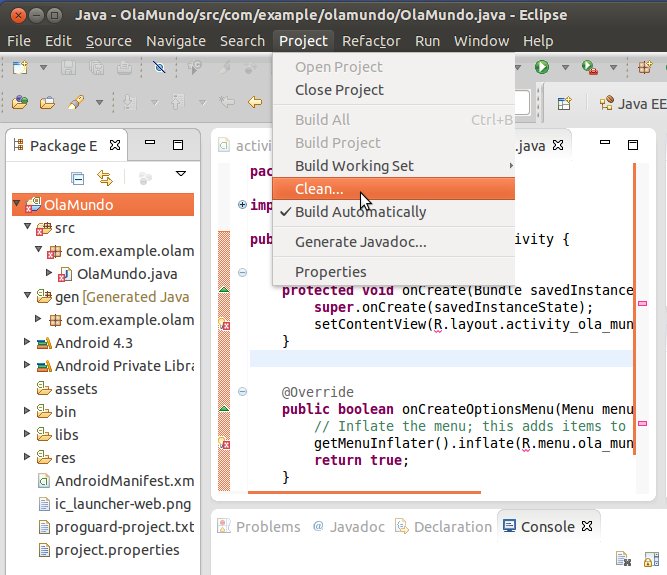Viewport: 667px width, 575px height.
Task: Click the Back navigation yellow arrow
Action: [x=255, y=102]
